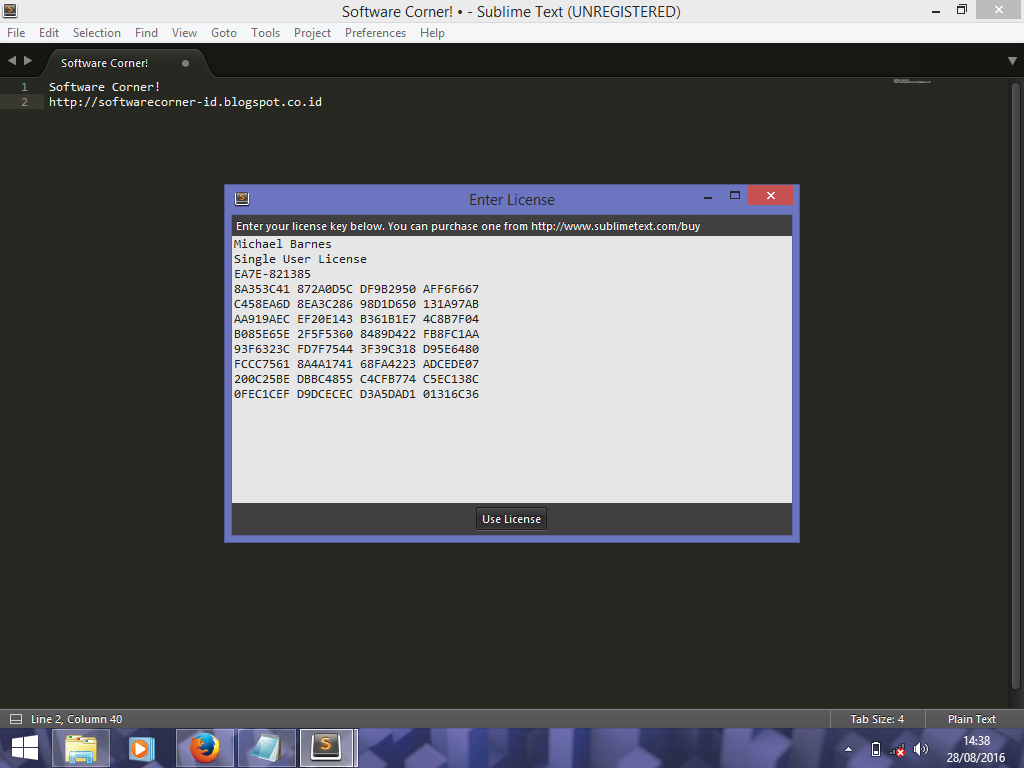Show hidden system tray icons
Viewport: 1024px width, 768px height.
pyautogui.click(x=848, y=749)
